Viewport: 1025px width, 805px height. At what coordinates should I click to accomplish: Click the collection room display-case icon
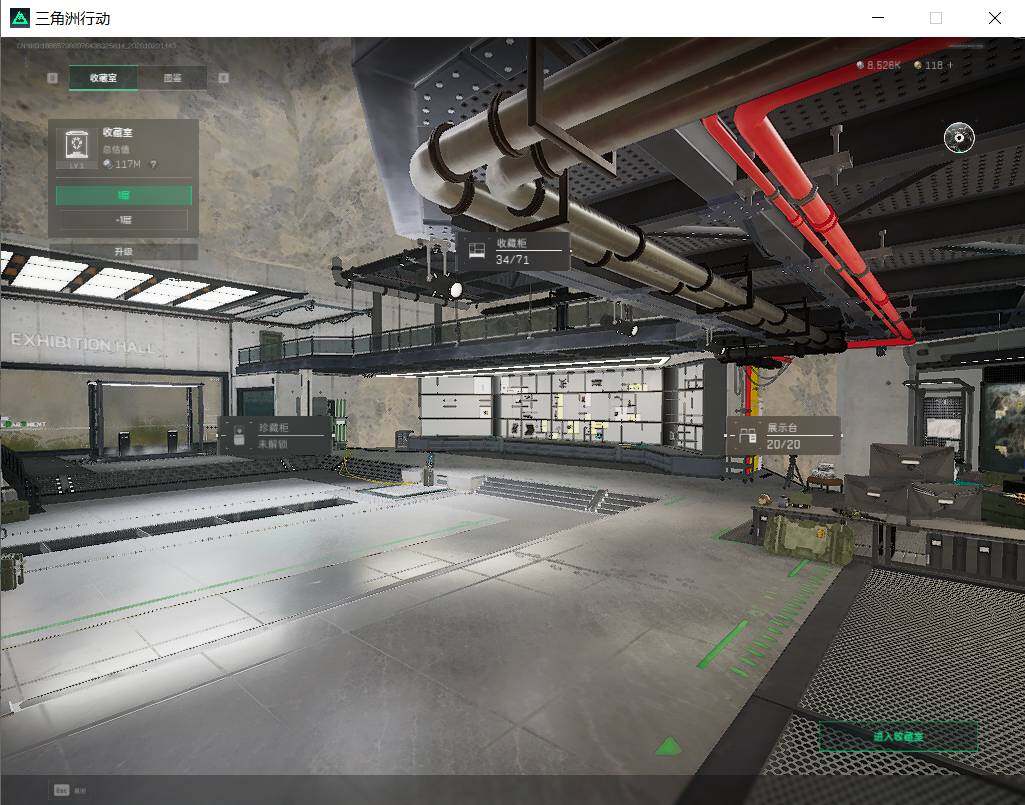pos(76,146)
